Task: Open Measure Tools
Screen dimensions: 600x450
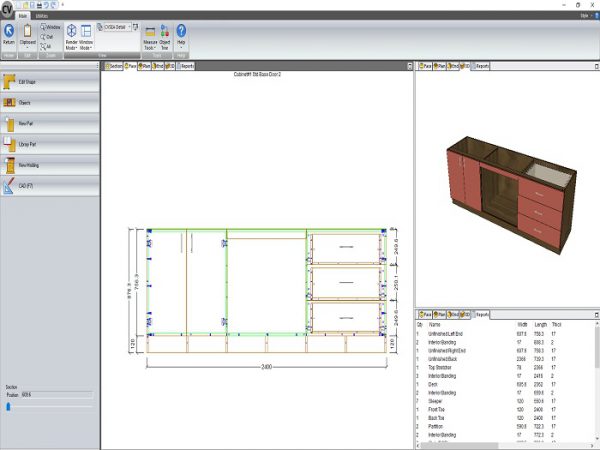Action: click(x=150, y=36)
